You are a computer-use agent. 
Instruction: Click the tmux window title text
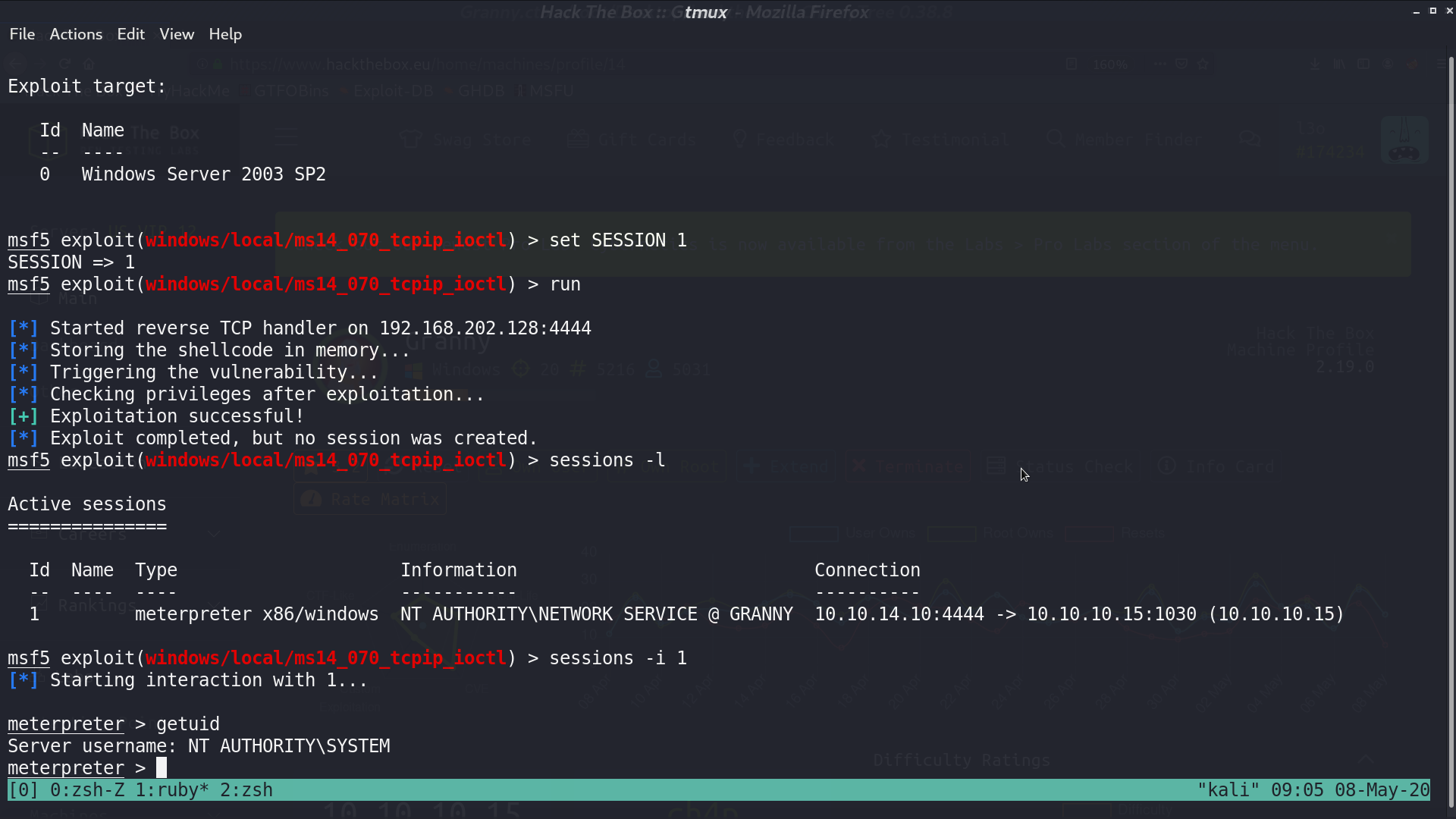coord(706,12)
